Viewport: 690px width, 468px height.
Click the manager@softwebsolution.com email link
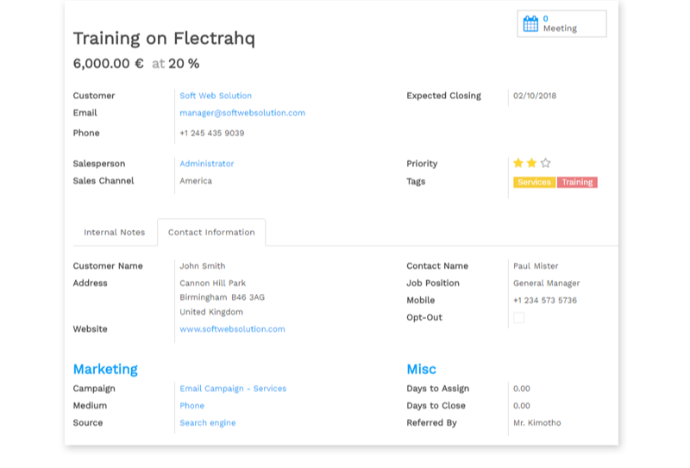pyautogui.click(x=242, y=113)
